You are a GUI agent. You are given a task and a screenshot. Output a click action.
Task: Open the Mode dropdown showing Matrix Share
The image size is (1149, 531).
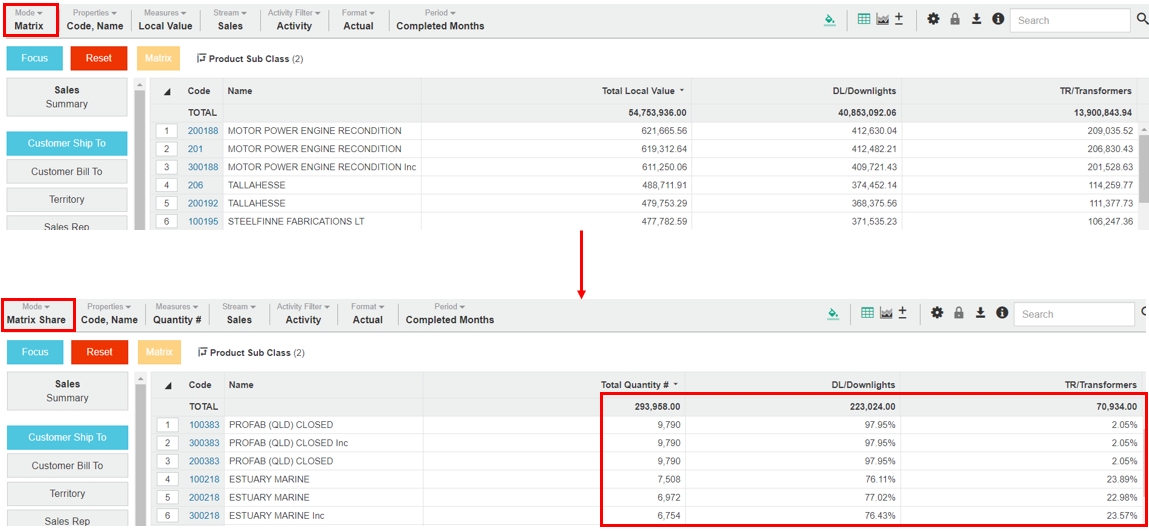click(37, 314)
